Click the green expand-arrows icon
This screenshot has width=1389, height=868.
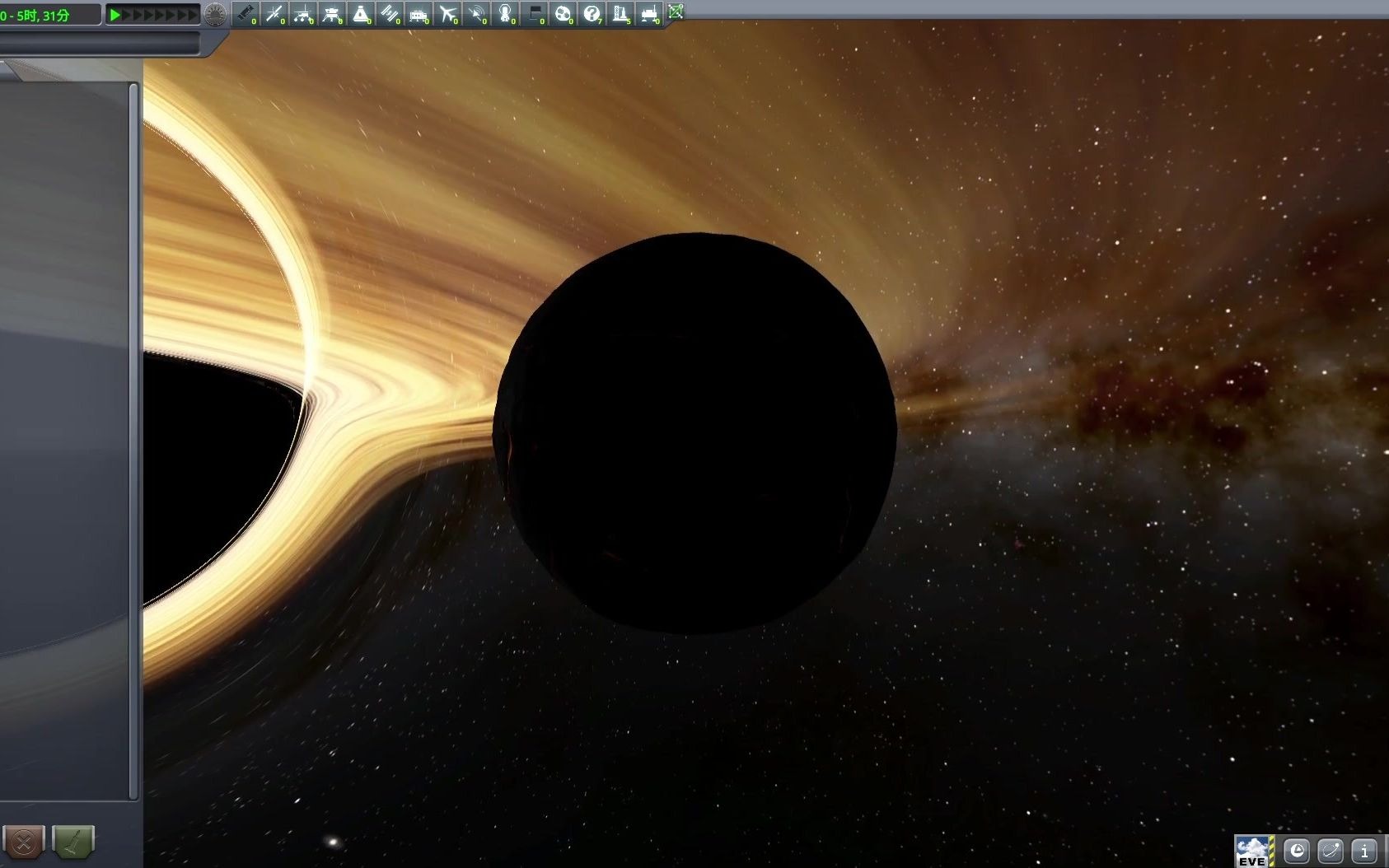click(676, 12)
